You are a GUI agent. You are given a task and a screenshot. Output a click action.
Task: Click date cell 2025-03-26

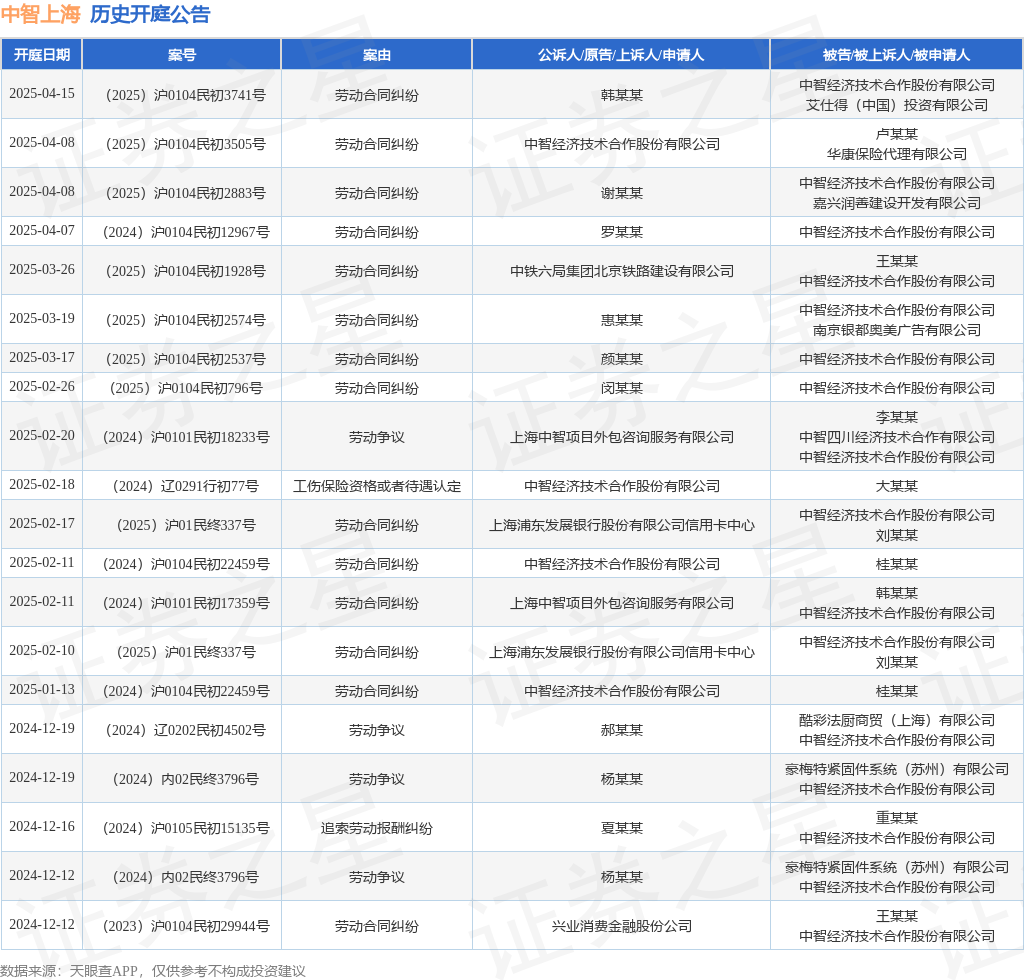click(x=42, y=270)
